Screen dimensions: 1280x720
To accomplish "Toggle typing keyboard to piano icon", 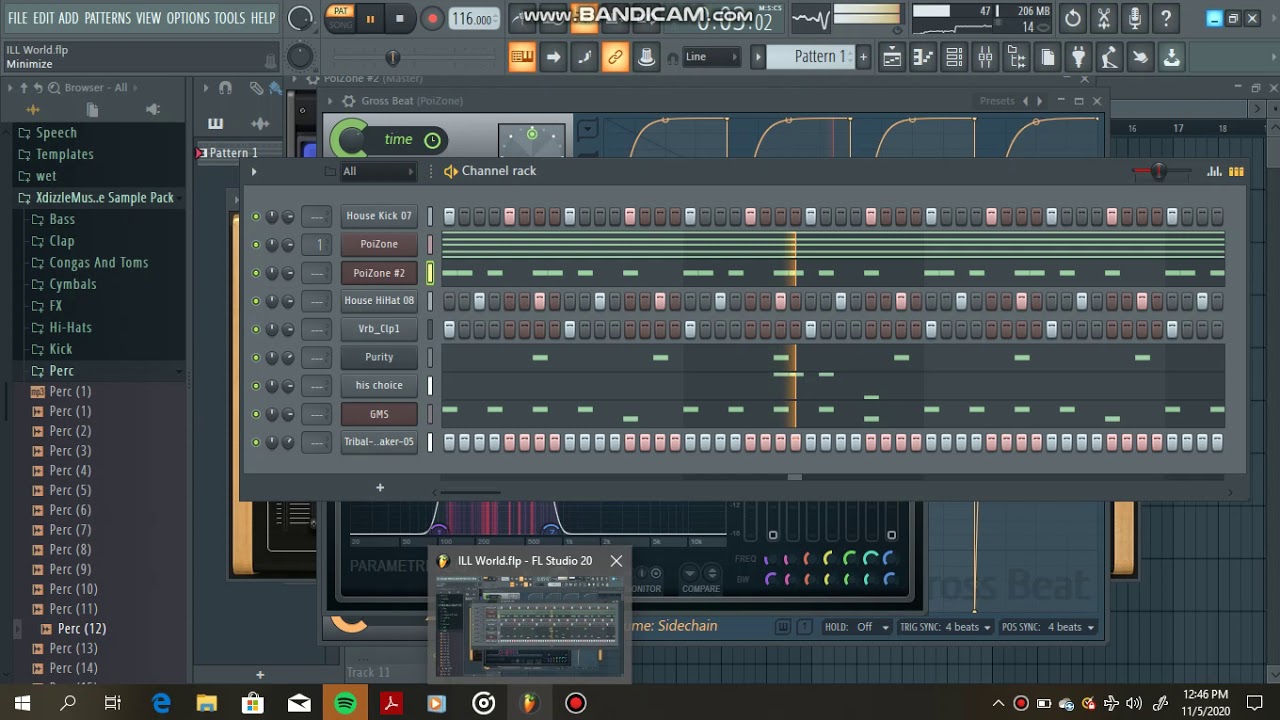I will (522, 57).
